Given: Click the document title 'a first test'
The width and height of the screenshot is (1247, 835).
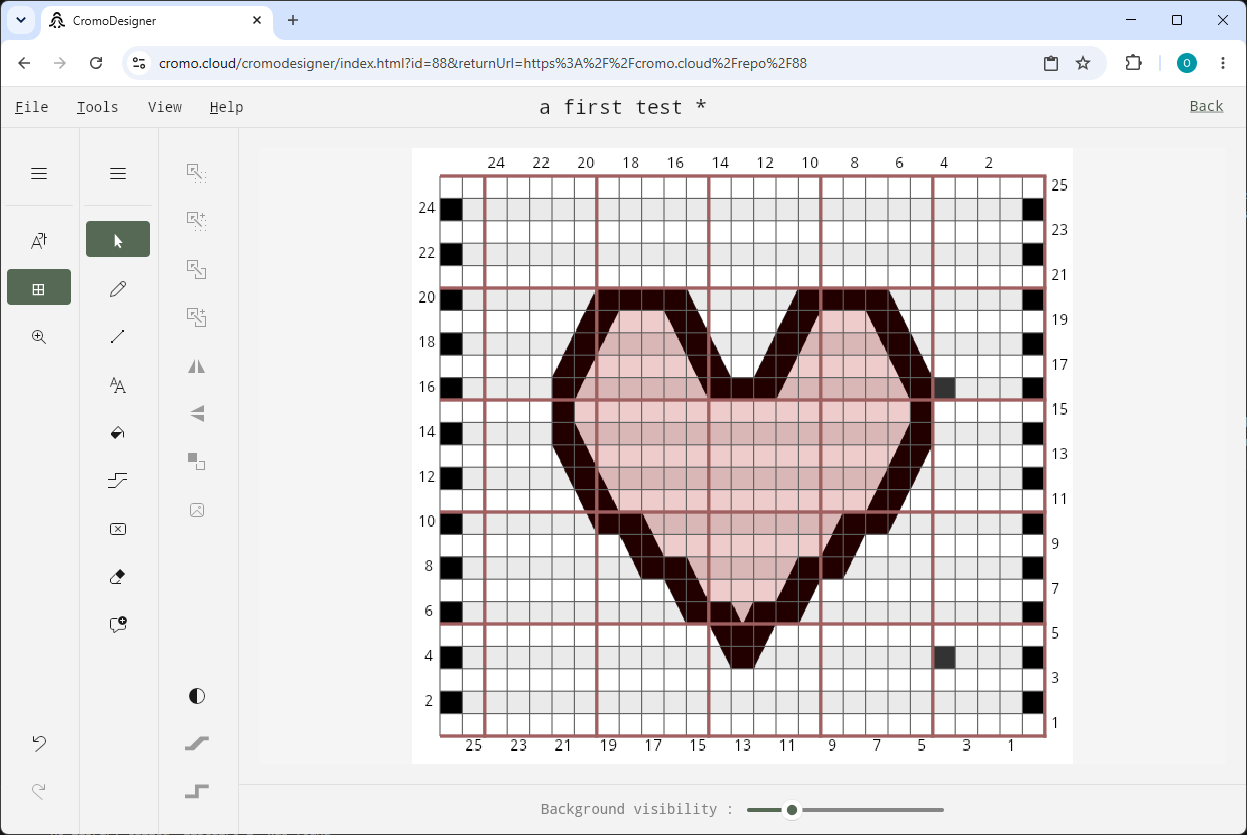Looking at the screenshot, I should (623, 107).
